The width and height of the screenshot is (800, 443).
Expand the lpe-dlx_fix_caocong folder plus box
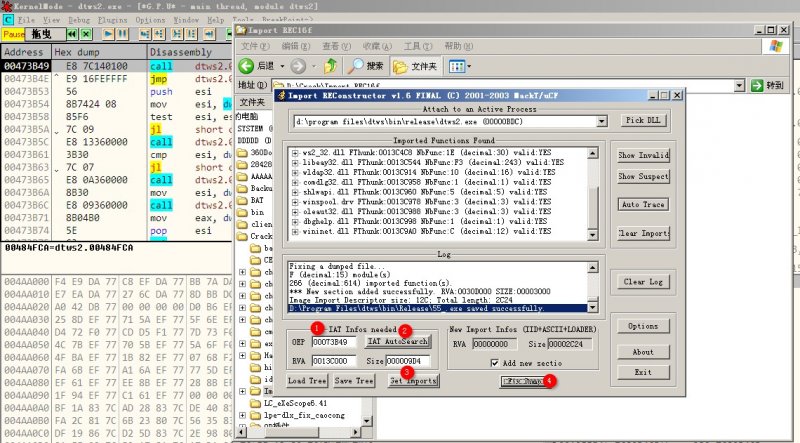coord(243,415)
